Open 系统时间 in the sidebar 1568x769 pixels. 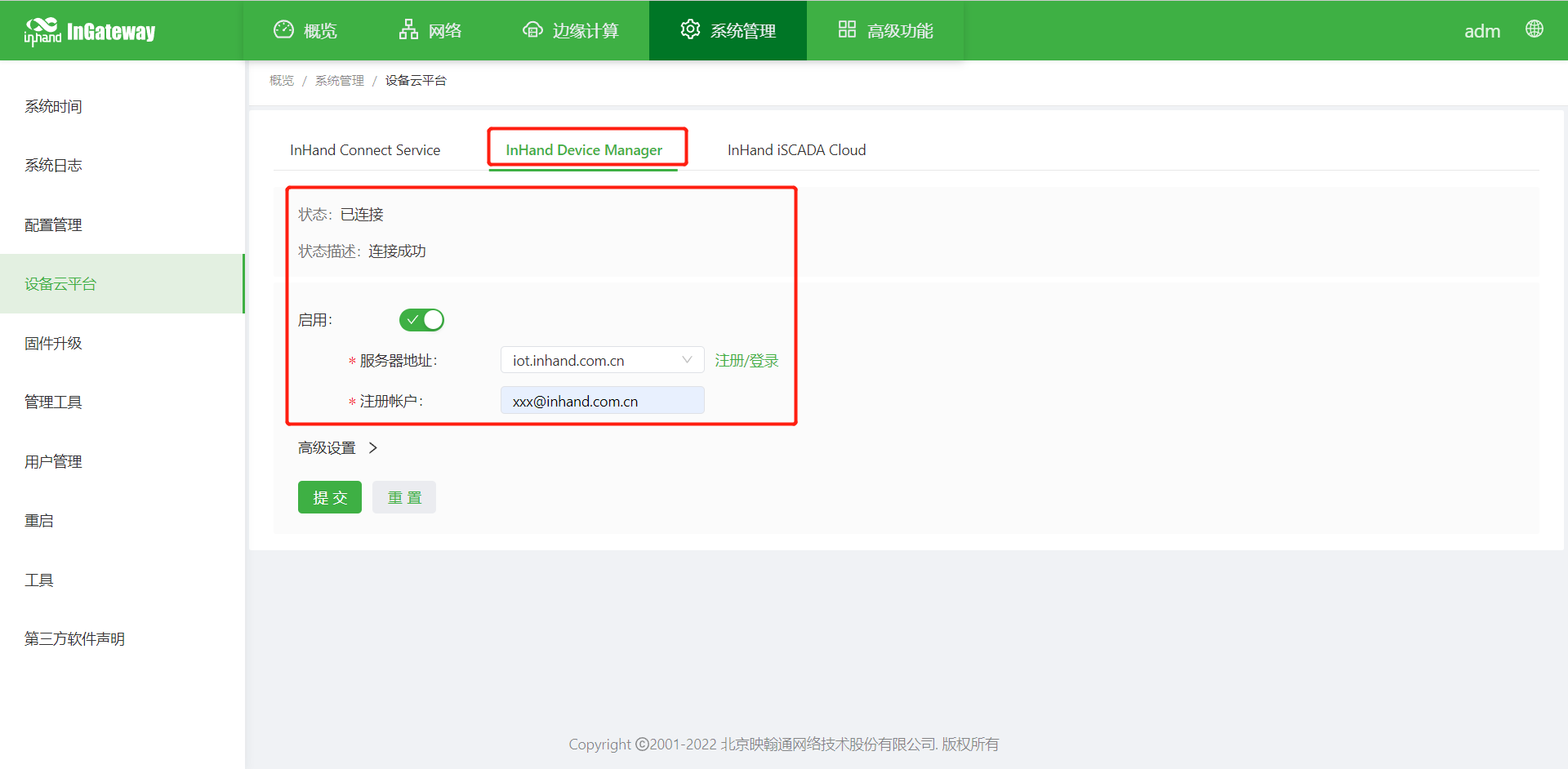[122, 106]
